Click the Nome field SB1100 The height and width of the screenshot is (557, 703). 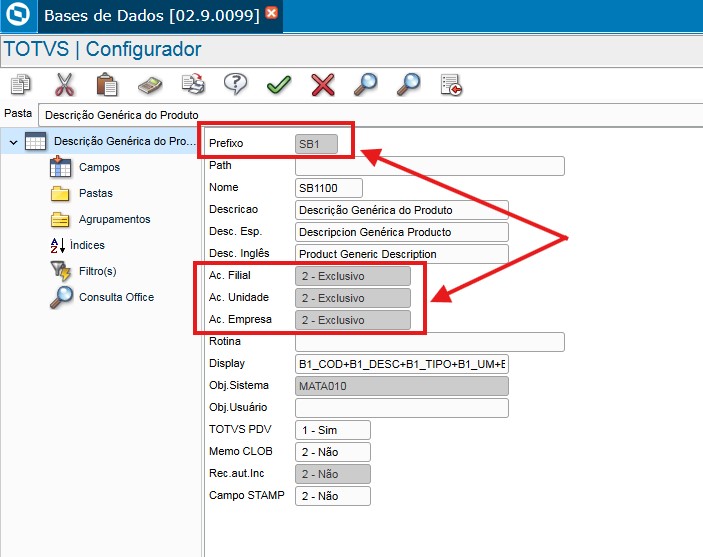(x=329, y=188)
